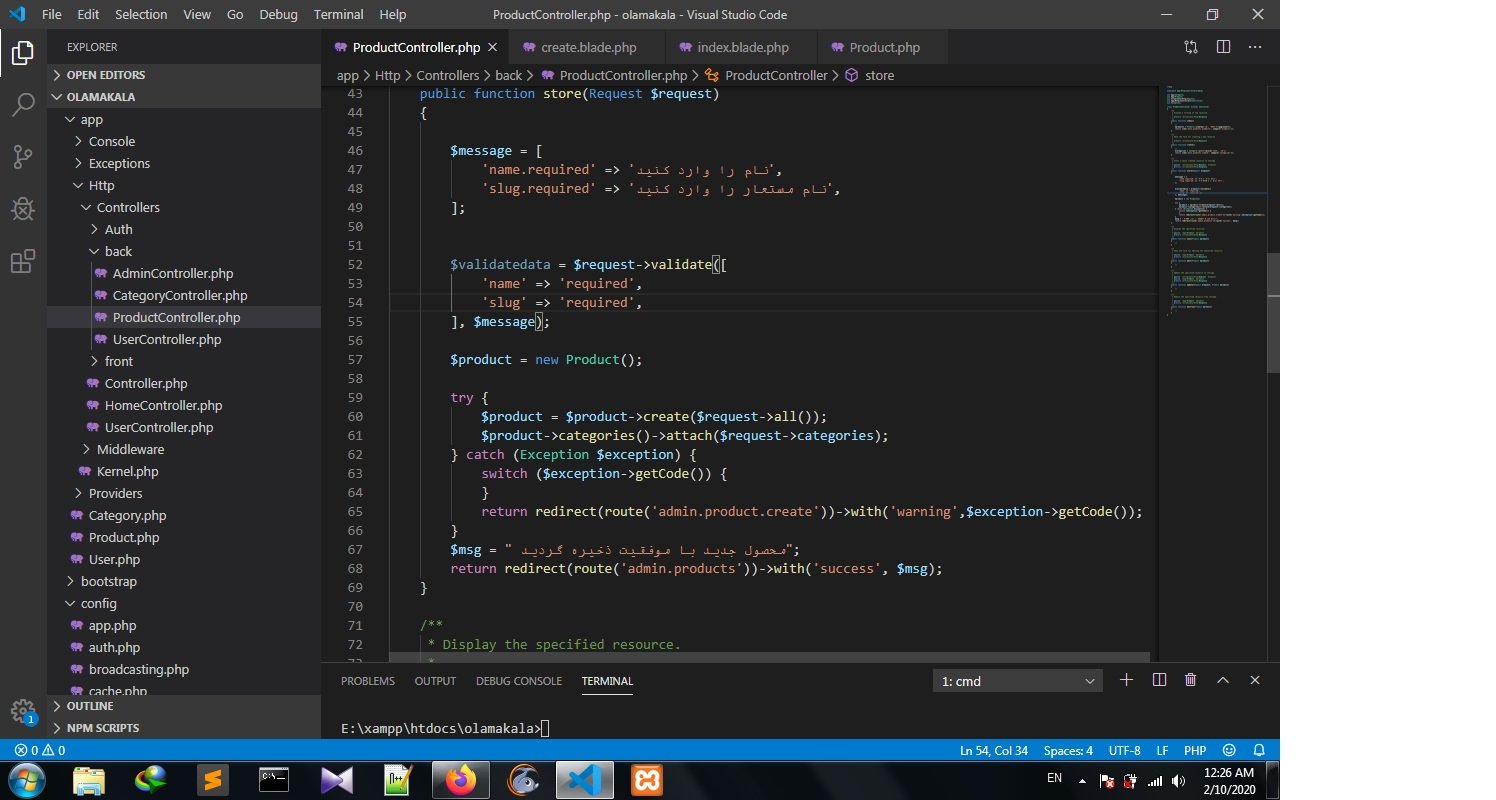
Task: Open the Extensions view in activity bar
Action: pos(23,262)
